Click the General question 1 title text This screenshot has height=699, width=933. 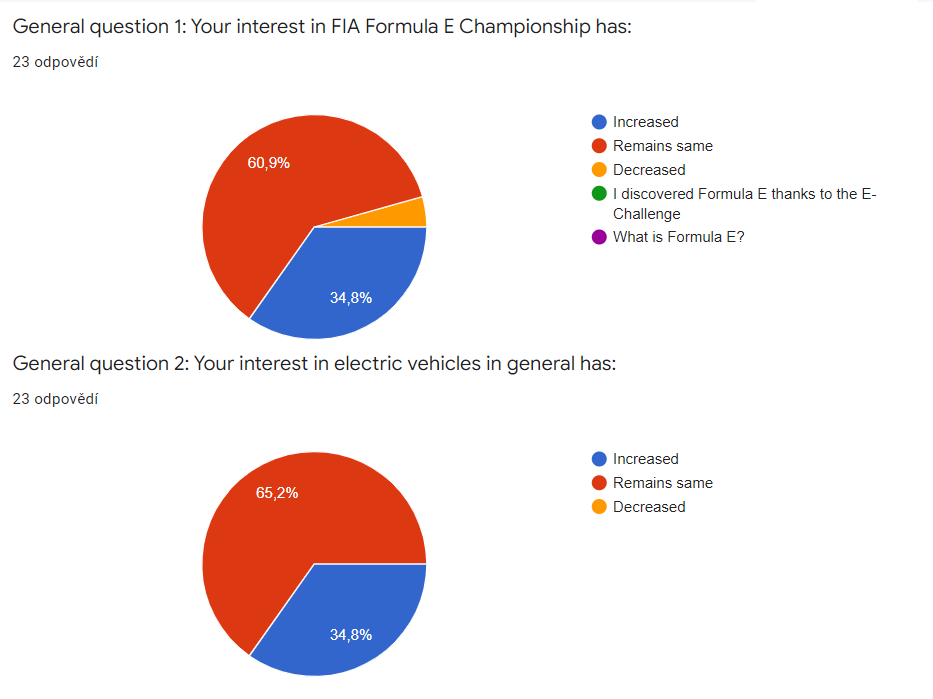322,26
